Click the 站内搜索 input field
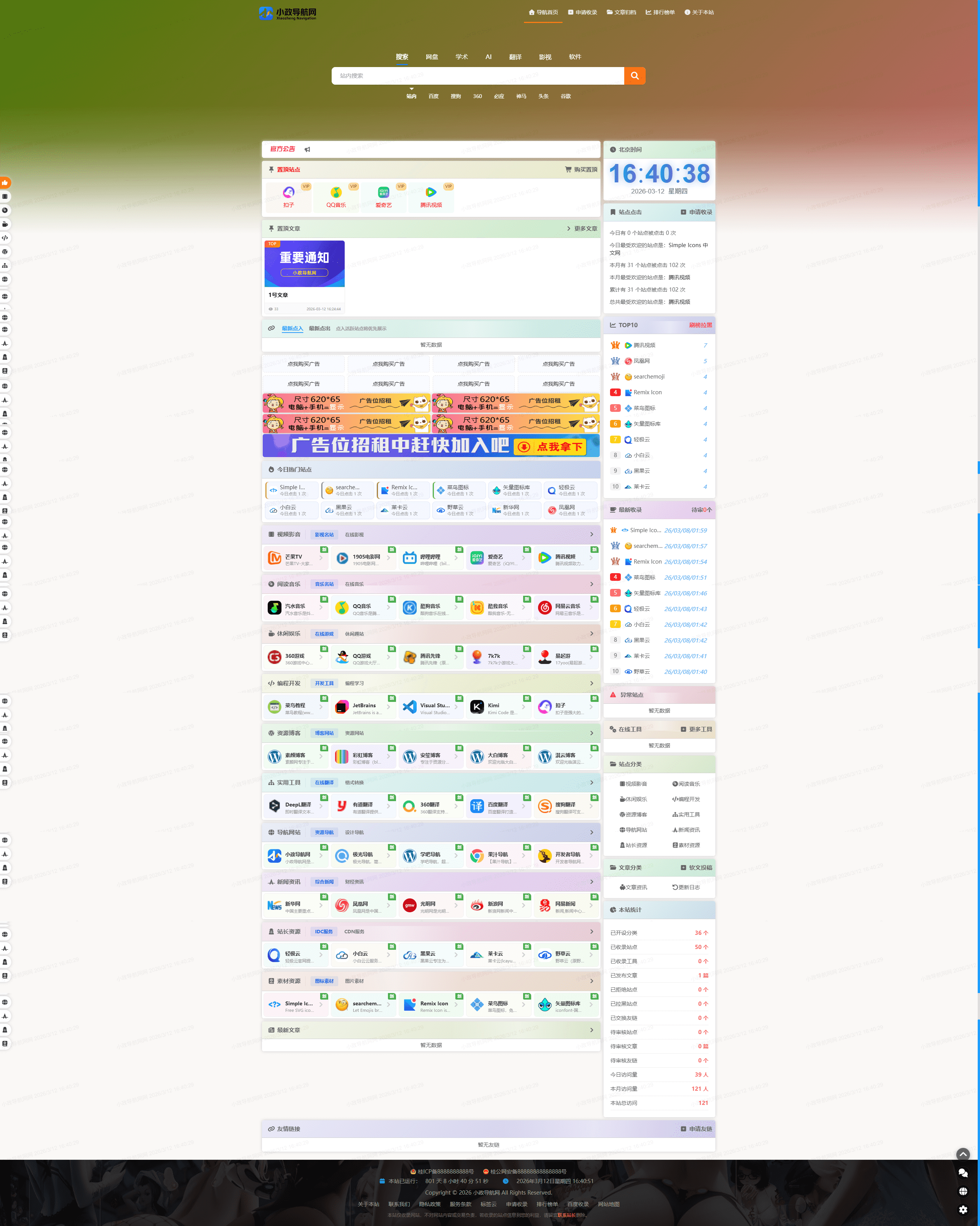 coord(478,75)
